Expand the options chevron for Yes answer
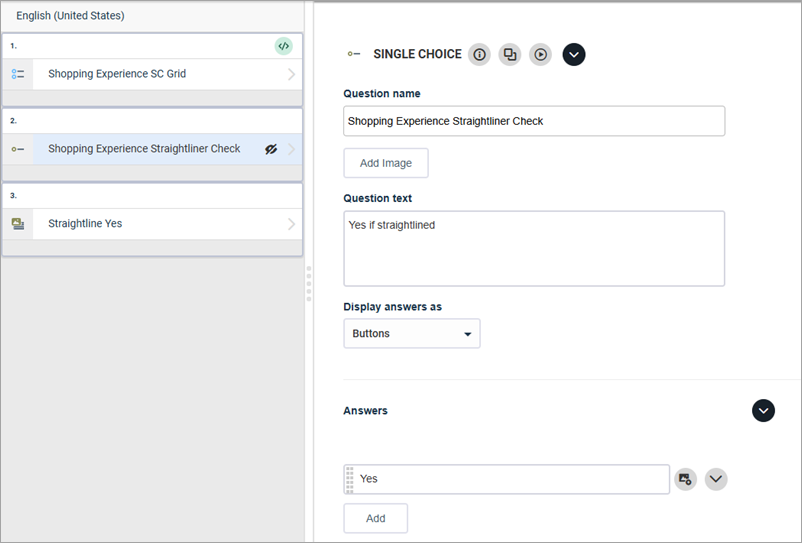Screen dimensions: 802x543 coord(716,479)
